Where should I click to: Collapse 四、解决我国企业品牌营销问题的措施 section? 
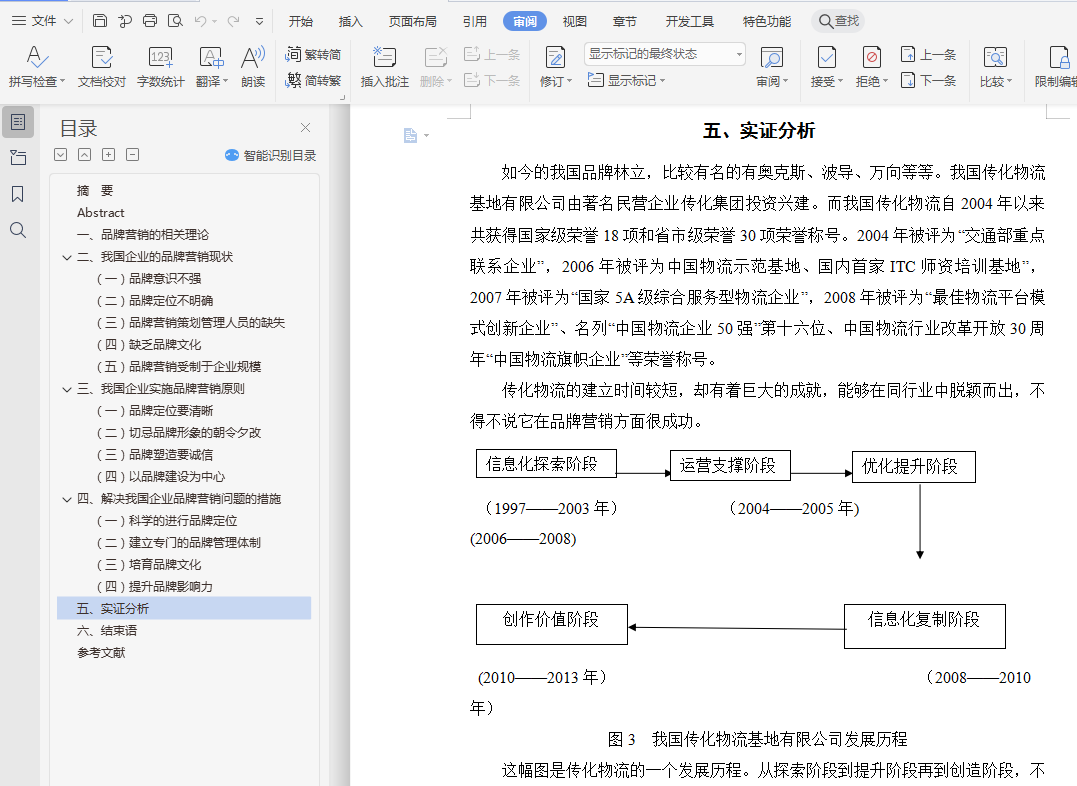[67, 499]
